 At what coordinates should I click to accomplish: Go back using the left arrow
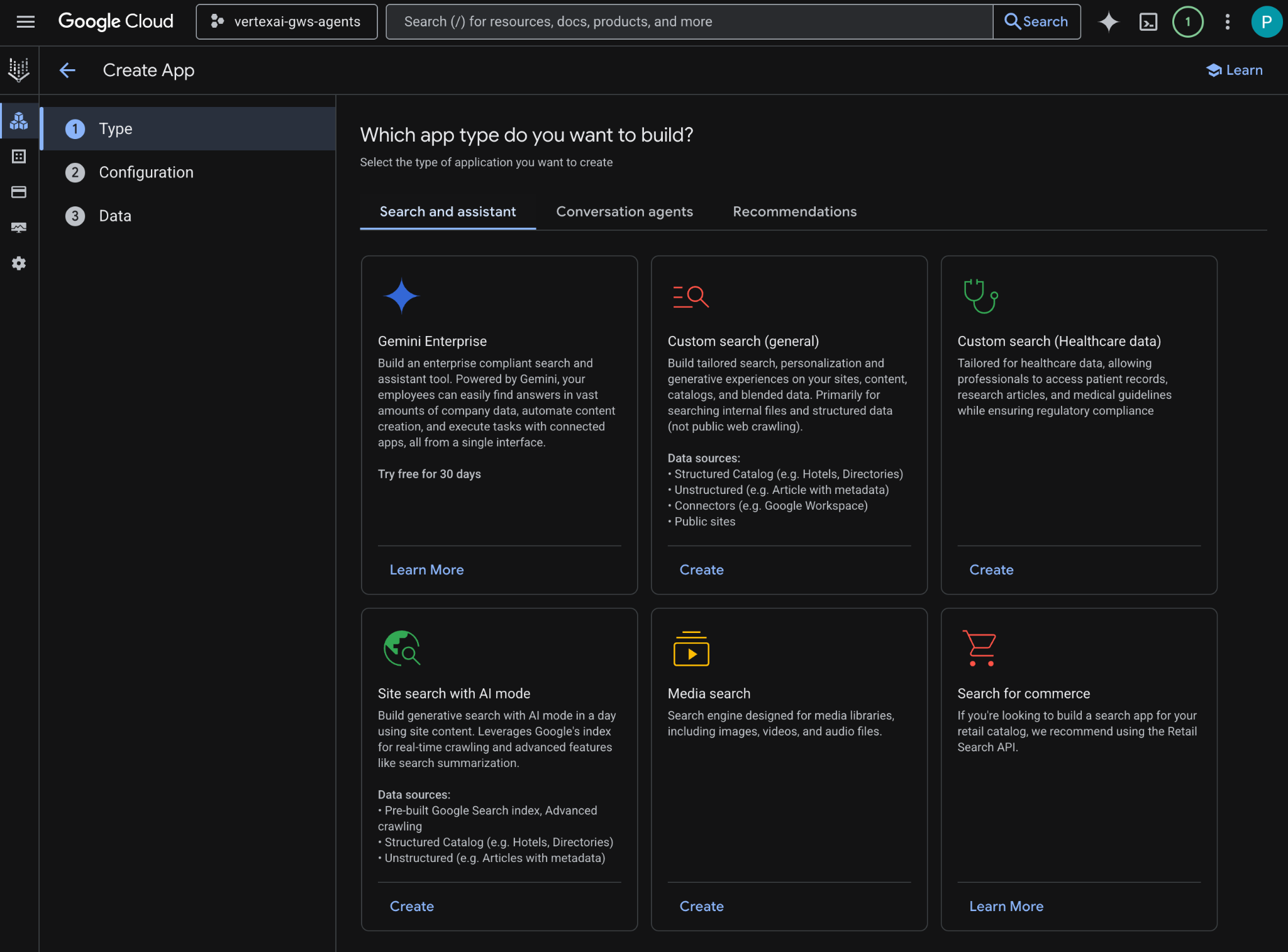[67, 70]
